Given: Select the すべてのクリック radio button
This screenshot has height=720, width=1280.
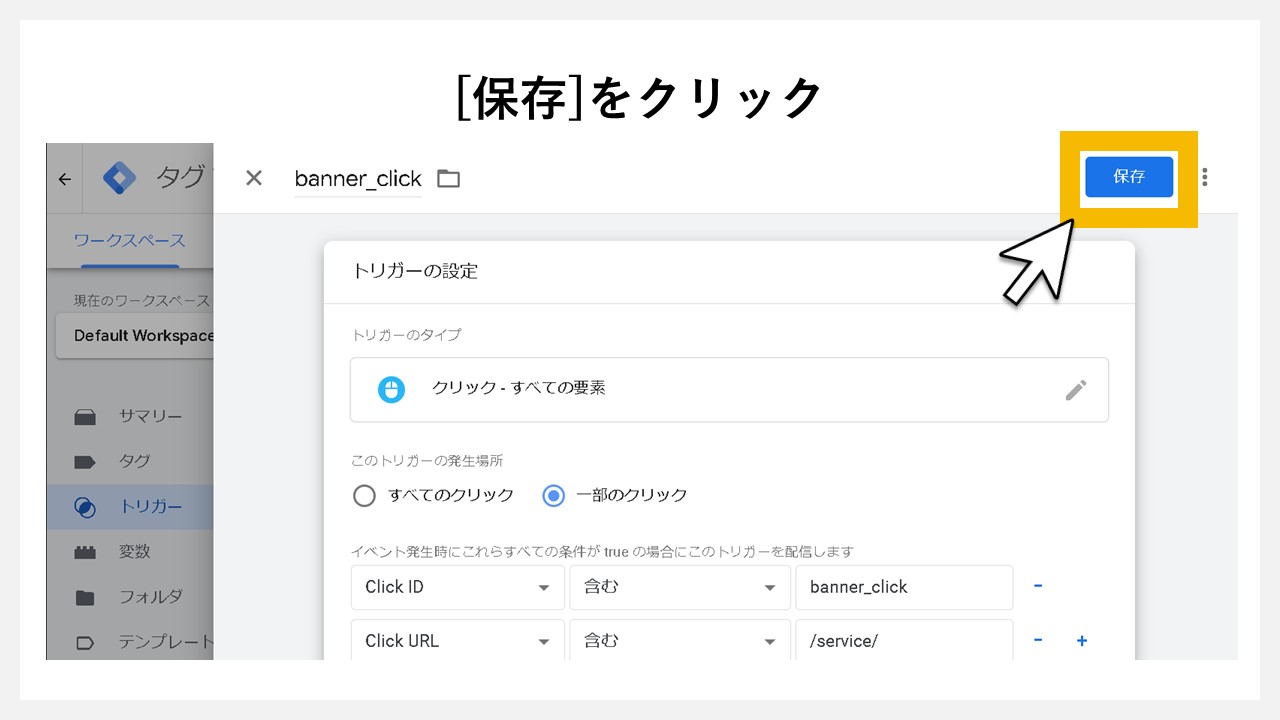Looking at the screenshot, I should 364,495.
